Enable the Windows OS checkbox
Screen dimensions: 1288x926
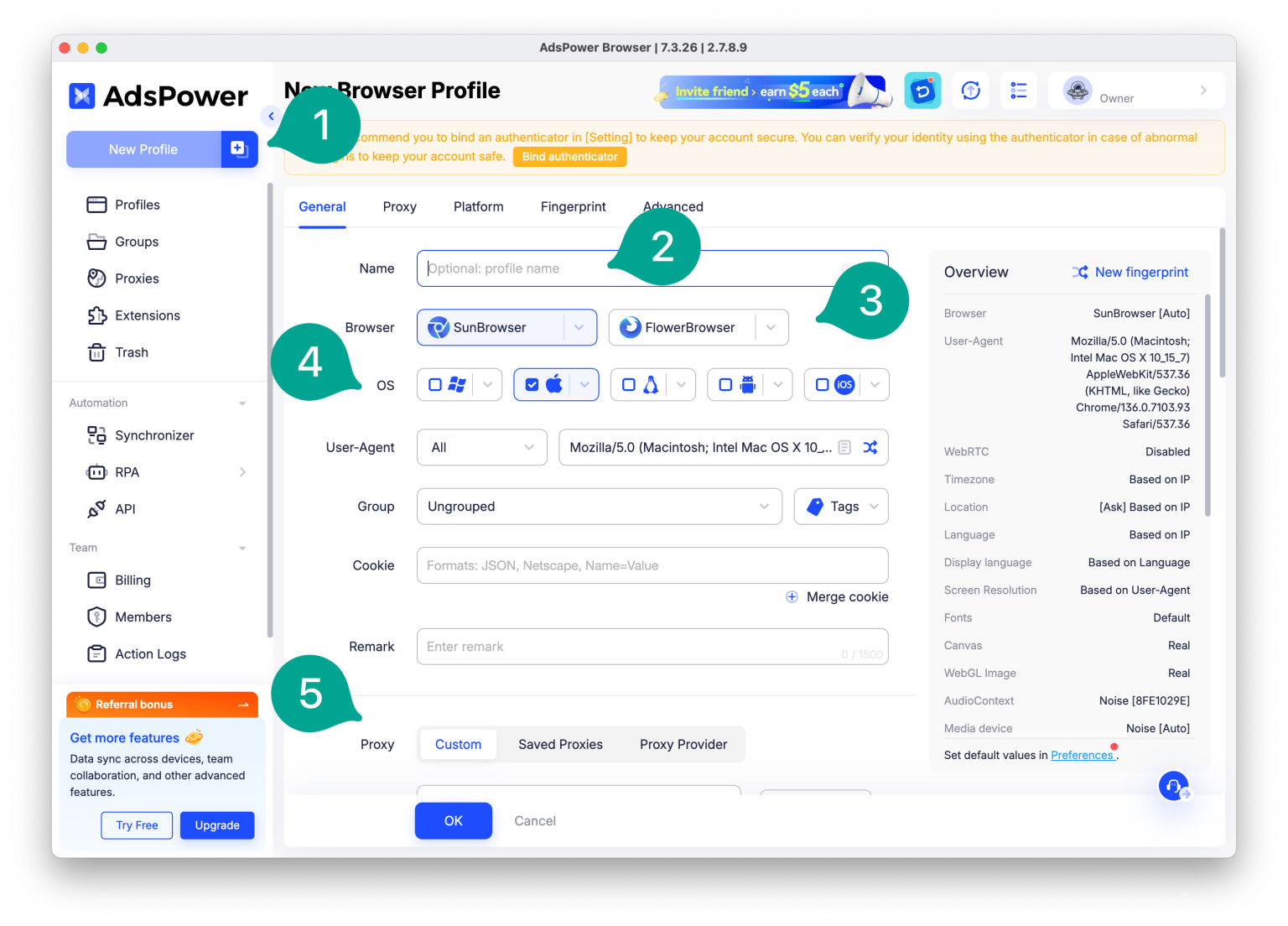point(435,385)
